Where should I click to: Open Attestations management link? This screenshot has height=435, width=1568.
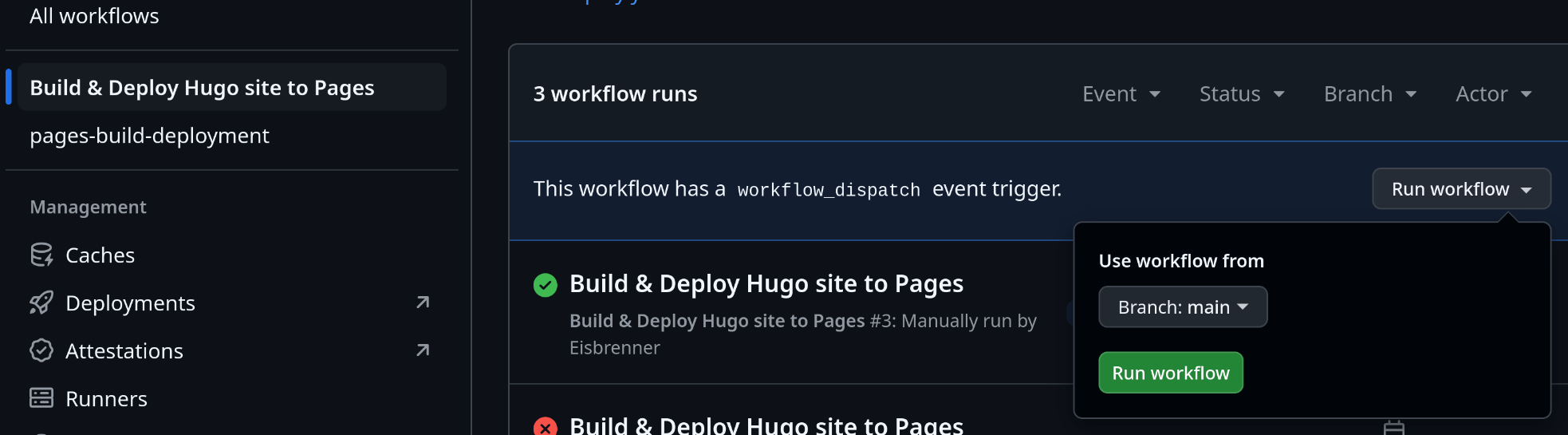(x=124, y=351)
